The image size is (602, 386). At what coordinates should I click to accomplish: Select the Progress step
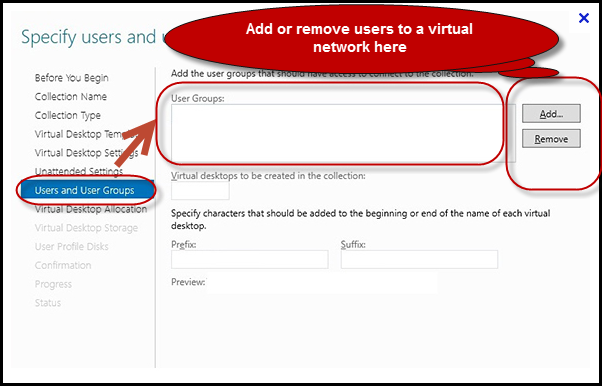tap(53, 285)
